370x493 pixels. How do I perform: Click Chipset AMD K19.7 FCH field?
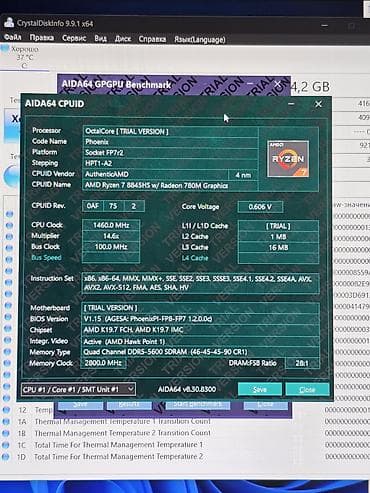(201, 330)
